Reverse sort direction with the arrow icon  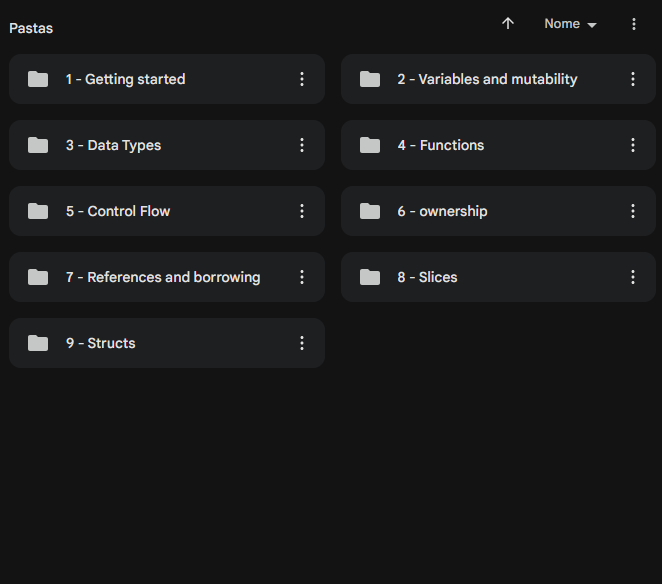[508, 24]
